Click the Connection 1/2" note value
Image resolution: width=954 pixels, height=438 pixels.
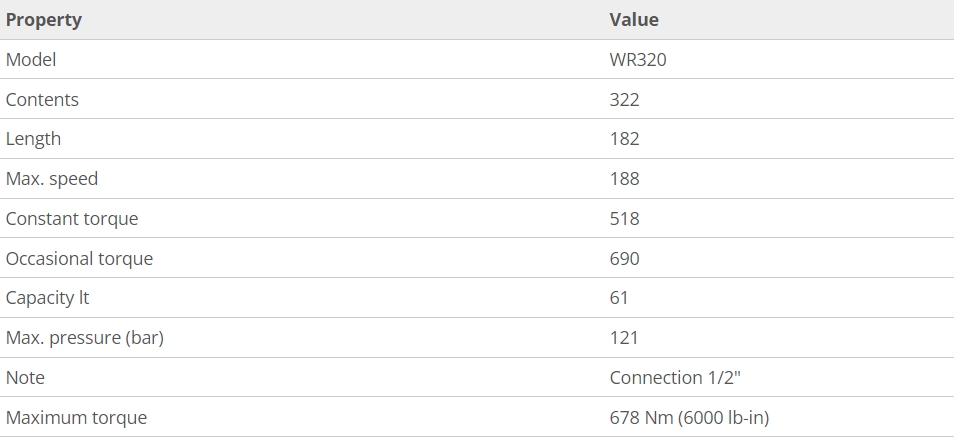(675, 378)
